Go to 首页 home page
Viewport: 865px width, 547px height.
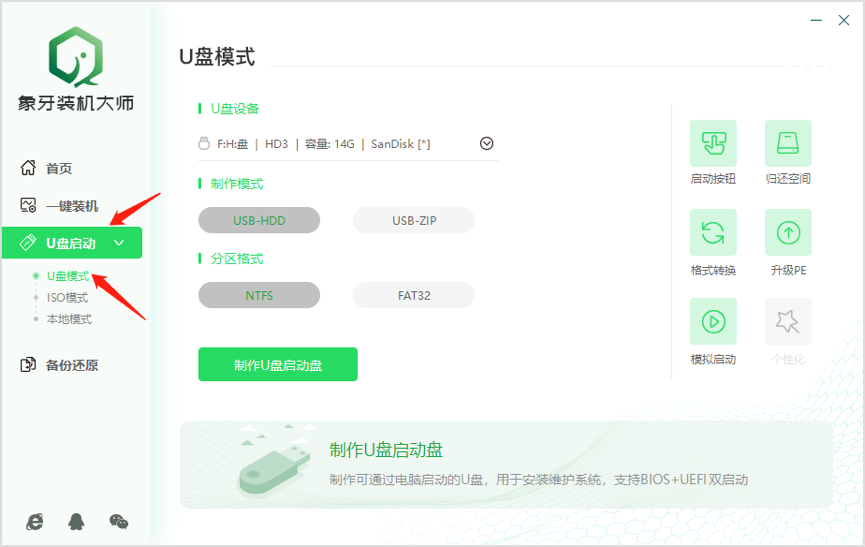coord(59,168)
